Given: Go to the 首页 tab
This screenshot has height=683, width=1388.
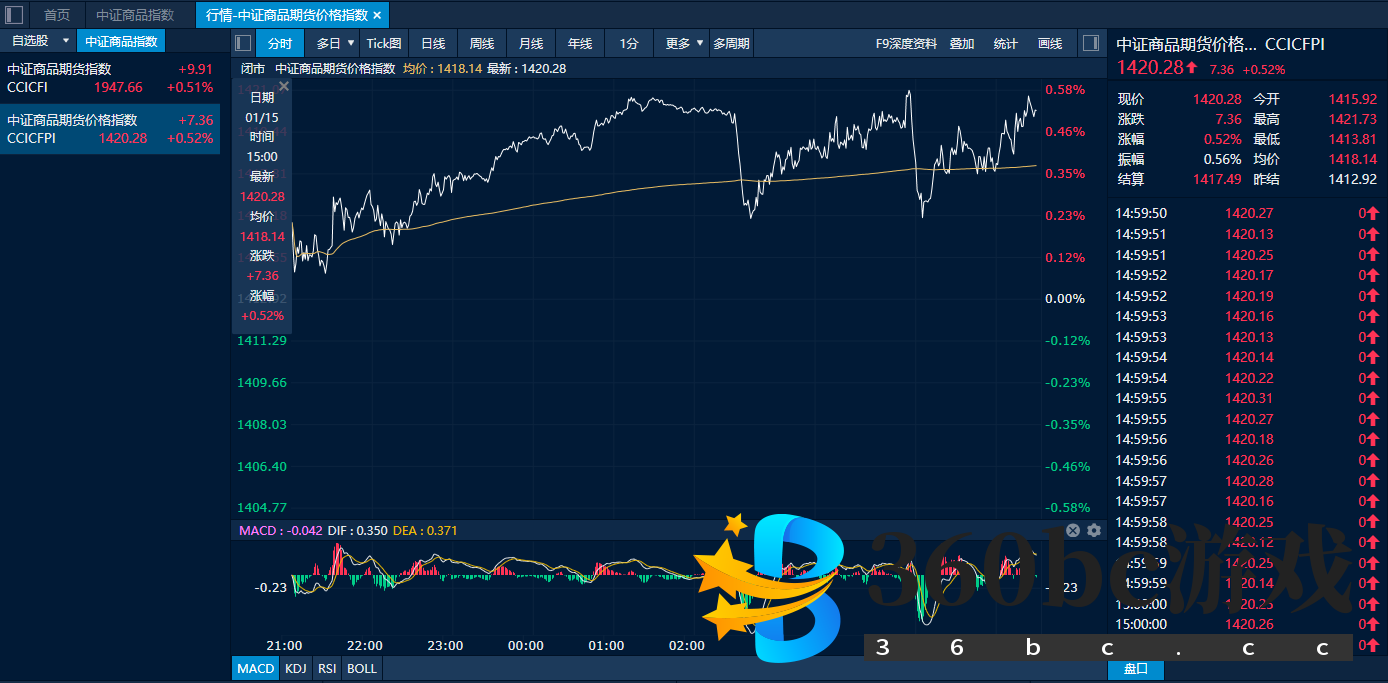Looking at the screenshot, I should pos(57,15).
